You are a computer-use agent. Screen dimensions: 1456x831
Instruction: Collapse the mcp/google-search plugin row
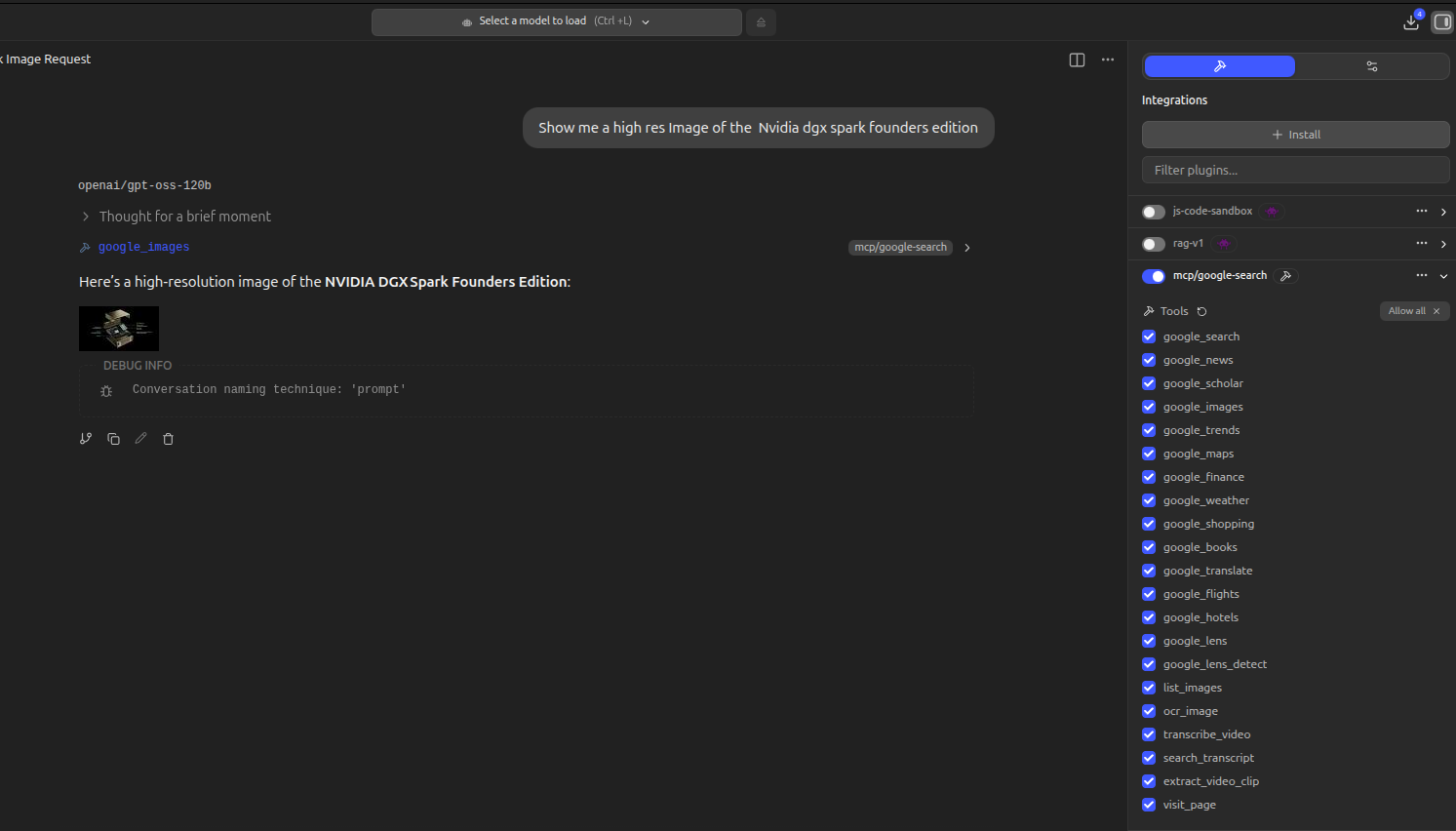click(x=1443, y=276)
